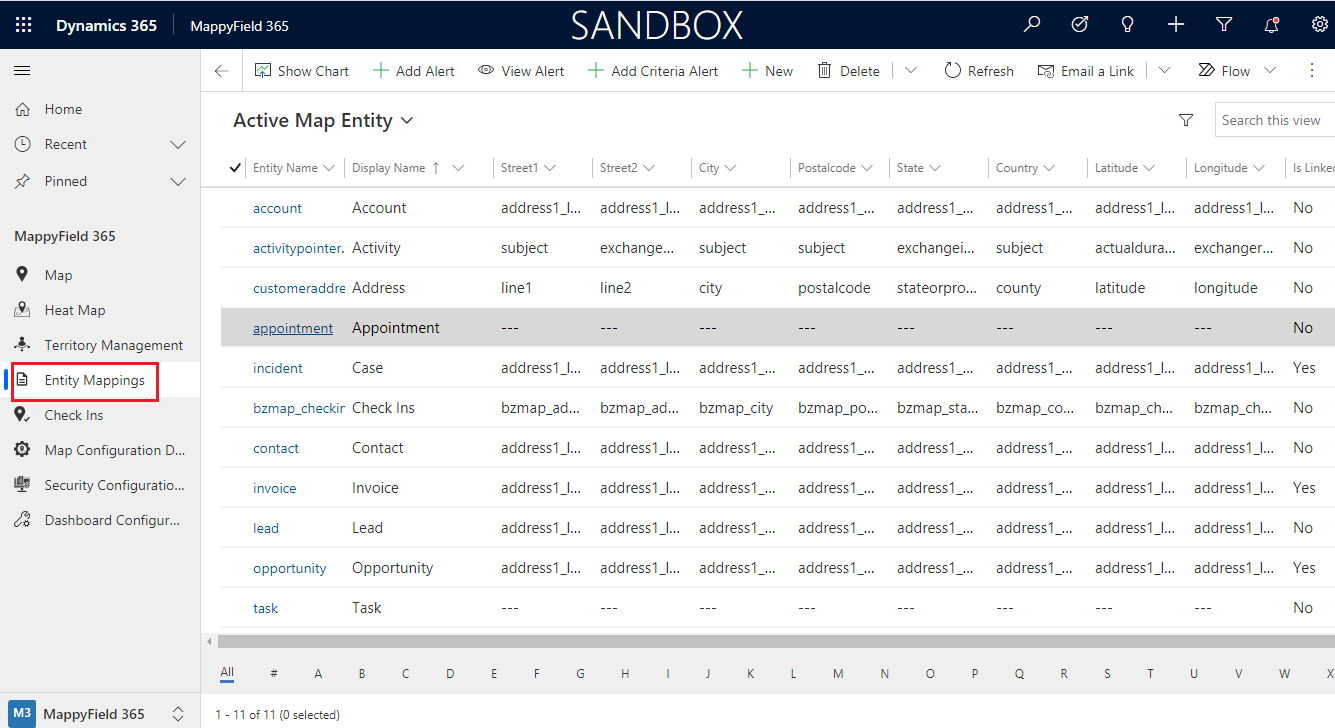Click the New record command
Viewport: 1335px width, 728px height.
pos(767,71)
